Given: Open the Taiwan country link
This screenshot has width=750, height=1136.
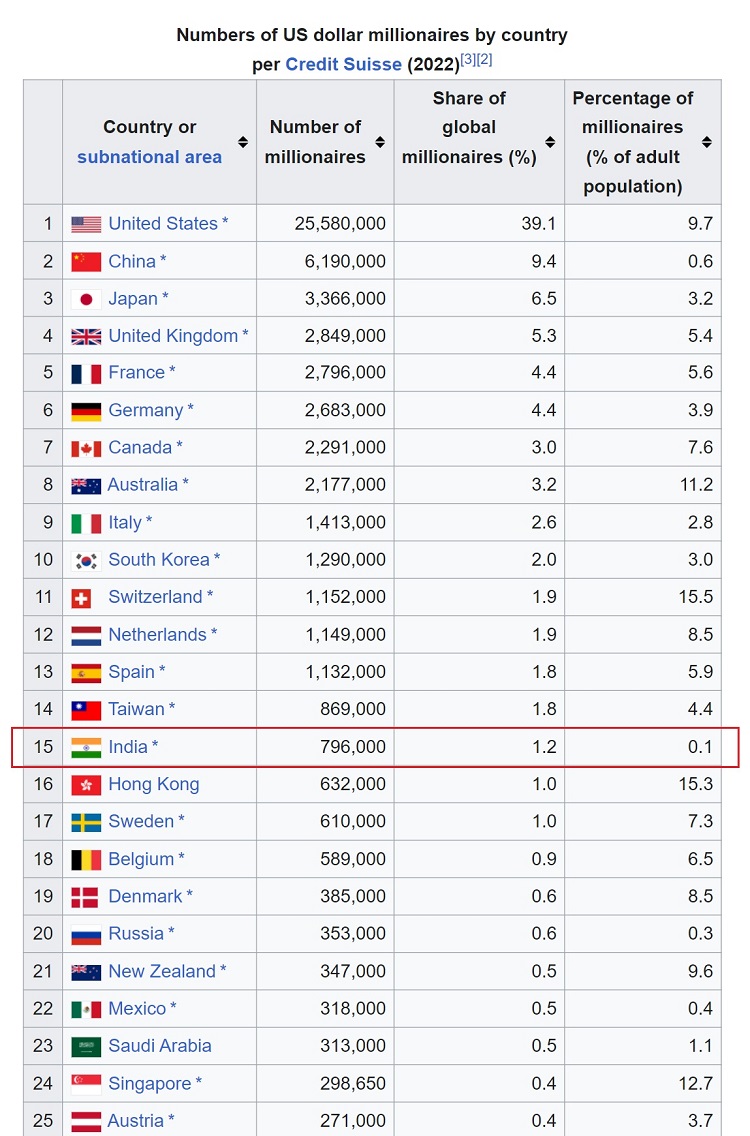Looking at the screenshot, I should 136,709.
